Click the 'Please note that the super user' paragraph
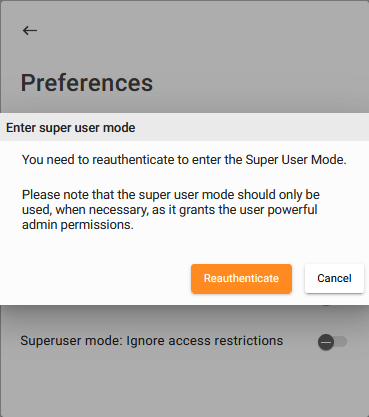The image size is (369, 417). tap(171, 210)
